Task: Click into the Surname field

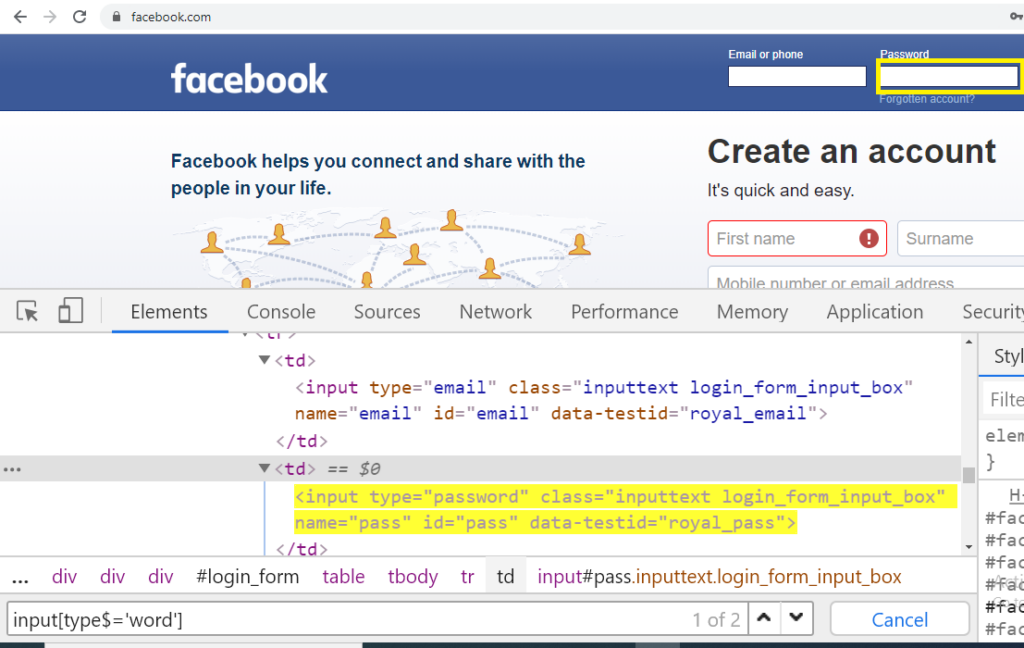Action: [960, 238]
